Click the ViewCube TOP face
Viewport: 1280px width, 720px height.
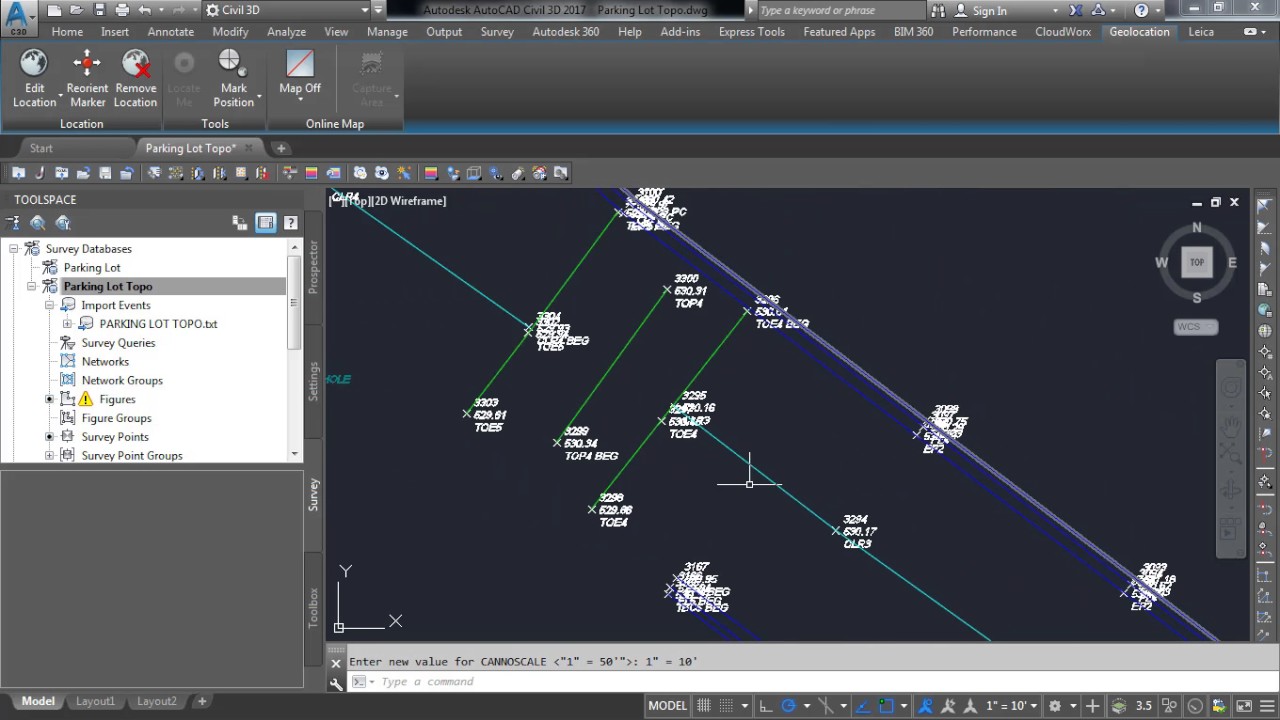(x=1197, y=263)
